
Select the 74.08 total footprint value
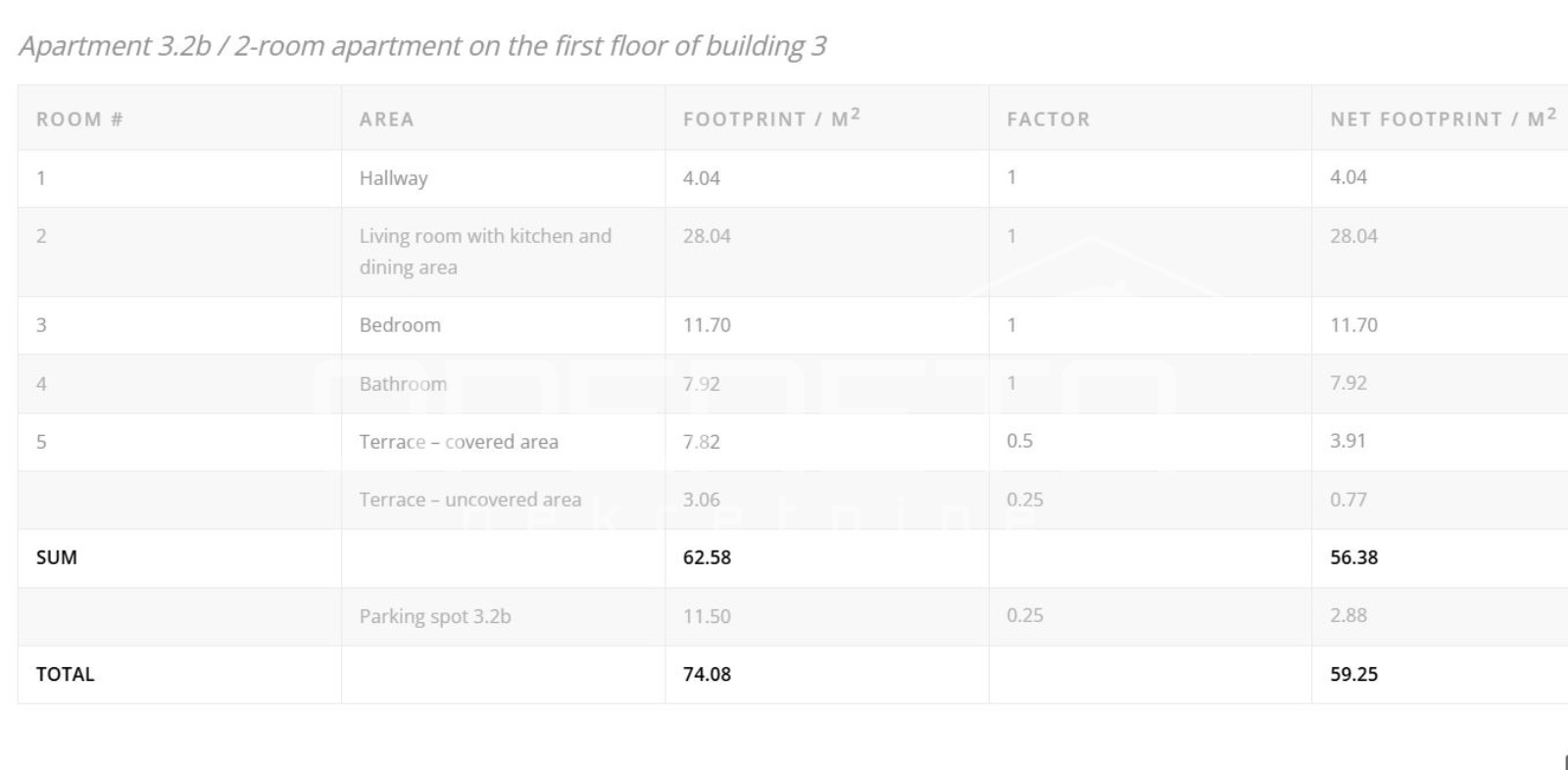(707, 674)
